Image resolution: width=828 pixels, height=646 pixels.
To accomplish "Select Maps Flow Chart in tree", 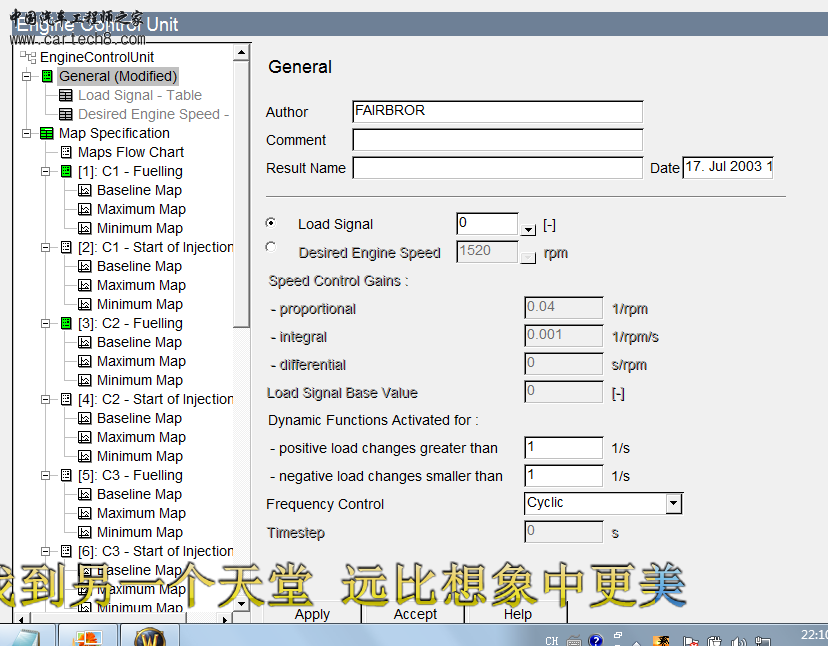I will point(131,153).
